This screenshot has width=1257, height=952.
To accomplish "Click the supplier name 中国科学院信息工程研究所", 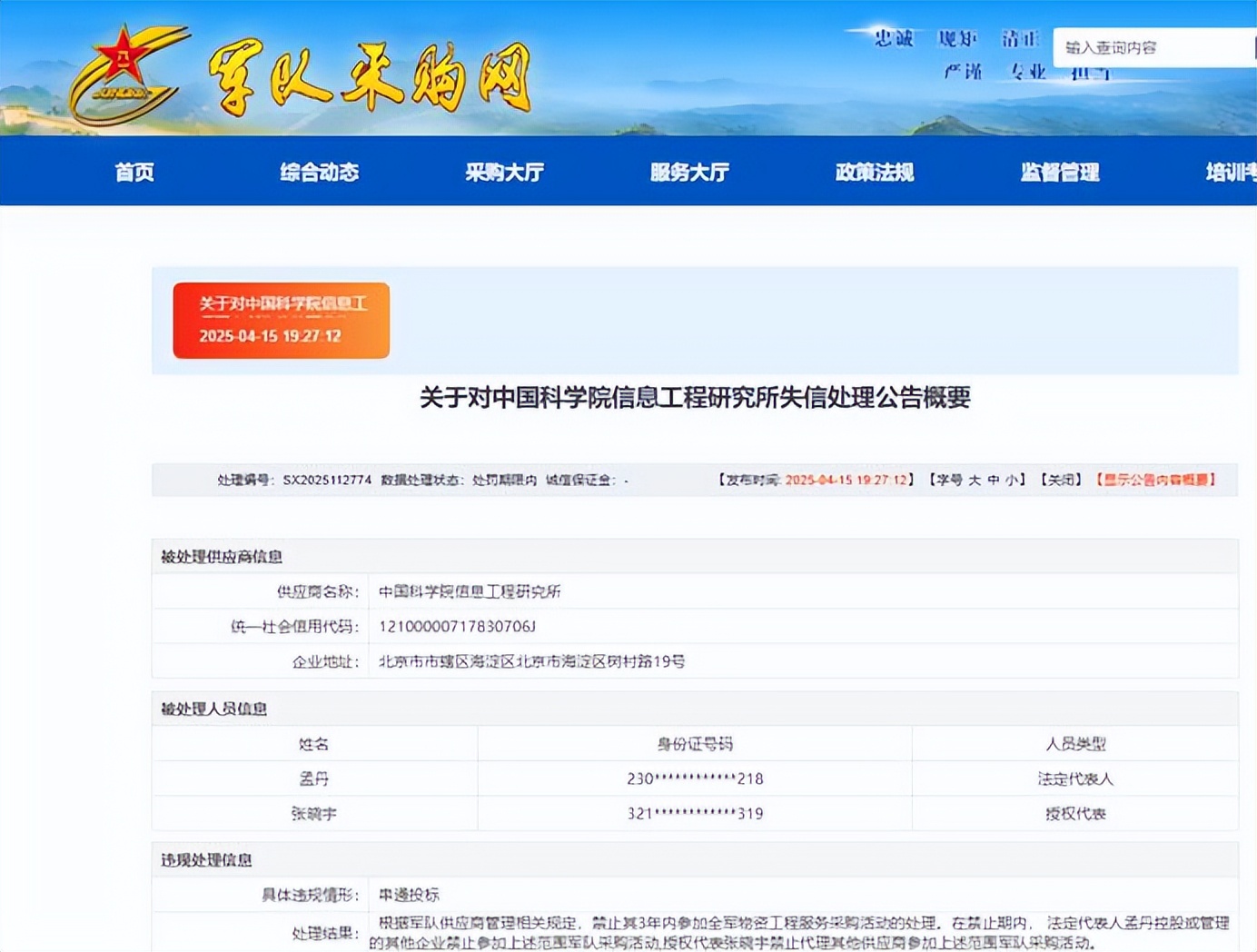I will point(469,591).
